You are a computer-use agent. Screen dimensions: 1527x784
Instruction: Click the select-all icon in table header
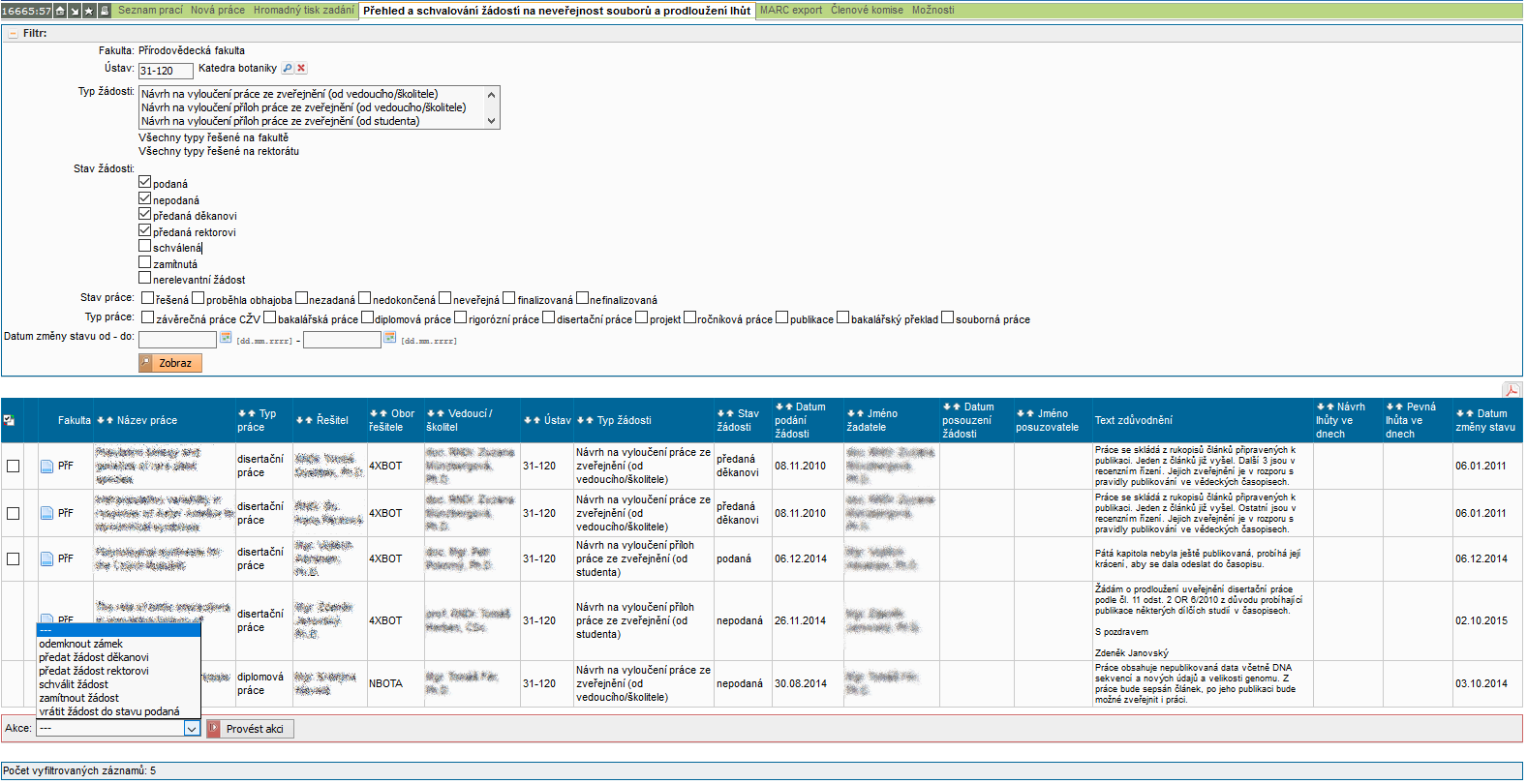[x=9, y=420]
